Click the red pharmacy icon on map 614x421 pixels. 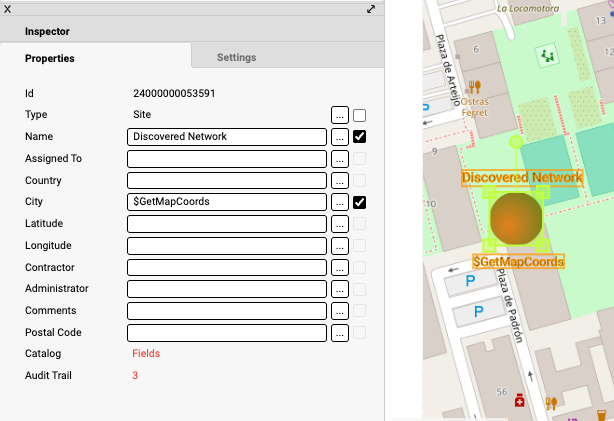coord(520,402)
